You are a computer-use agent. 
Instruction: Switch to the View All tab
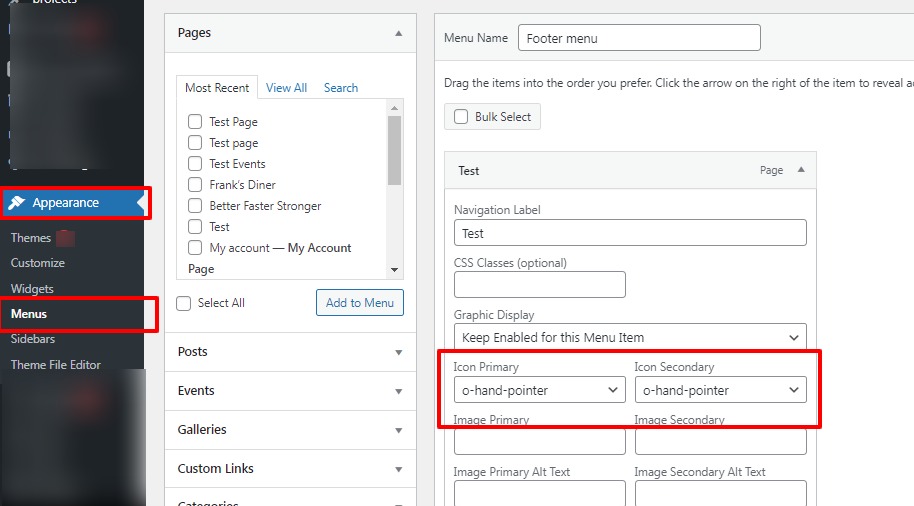tap(286, 88)
